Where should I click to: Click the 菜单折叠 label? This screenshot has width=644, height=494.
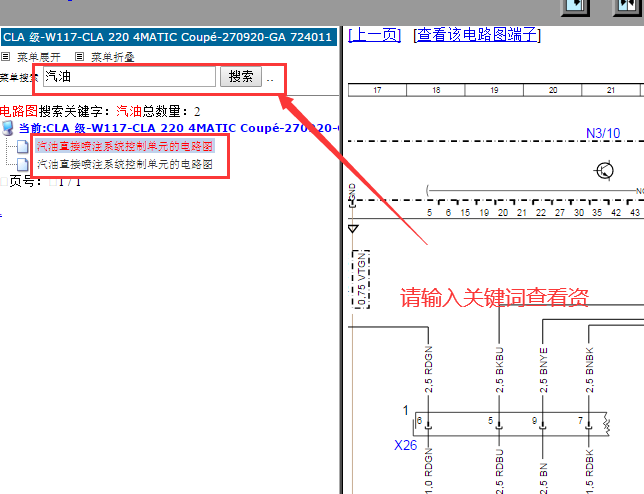pos(113,57)
